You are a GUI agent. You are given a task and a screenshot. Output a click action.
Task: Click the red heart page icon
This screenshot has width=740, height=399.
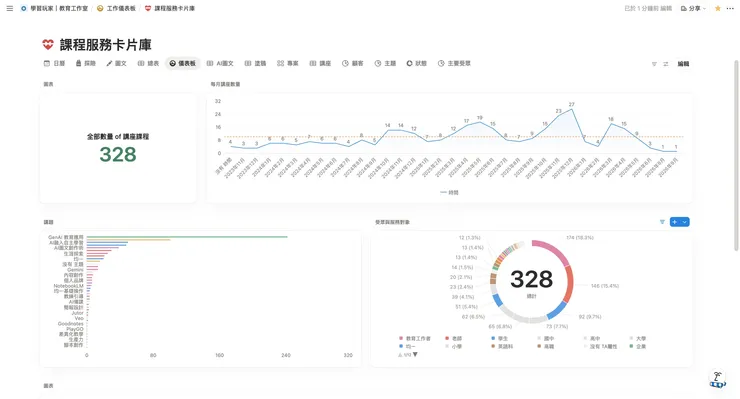(48, 45)
